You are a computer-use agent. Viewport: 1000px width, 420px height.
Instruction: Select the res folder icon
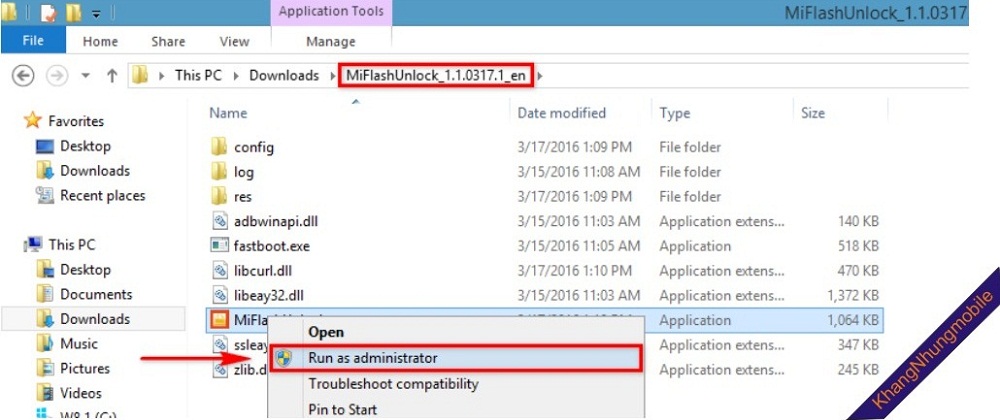(219, 197)
